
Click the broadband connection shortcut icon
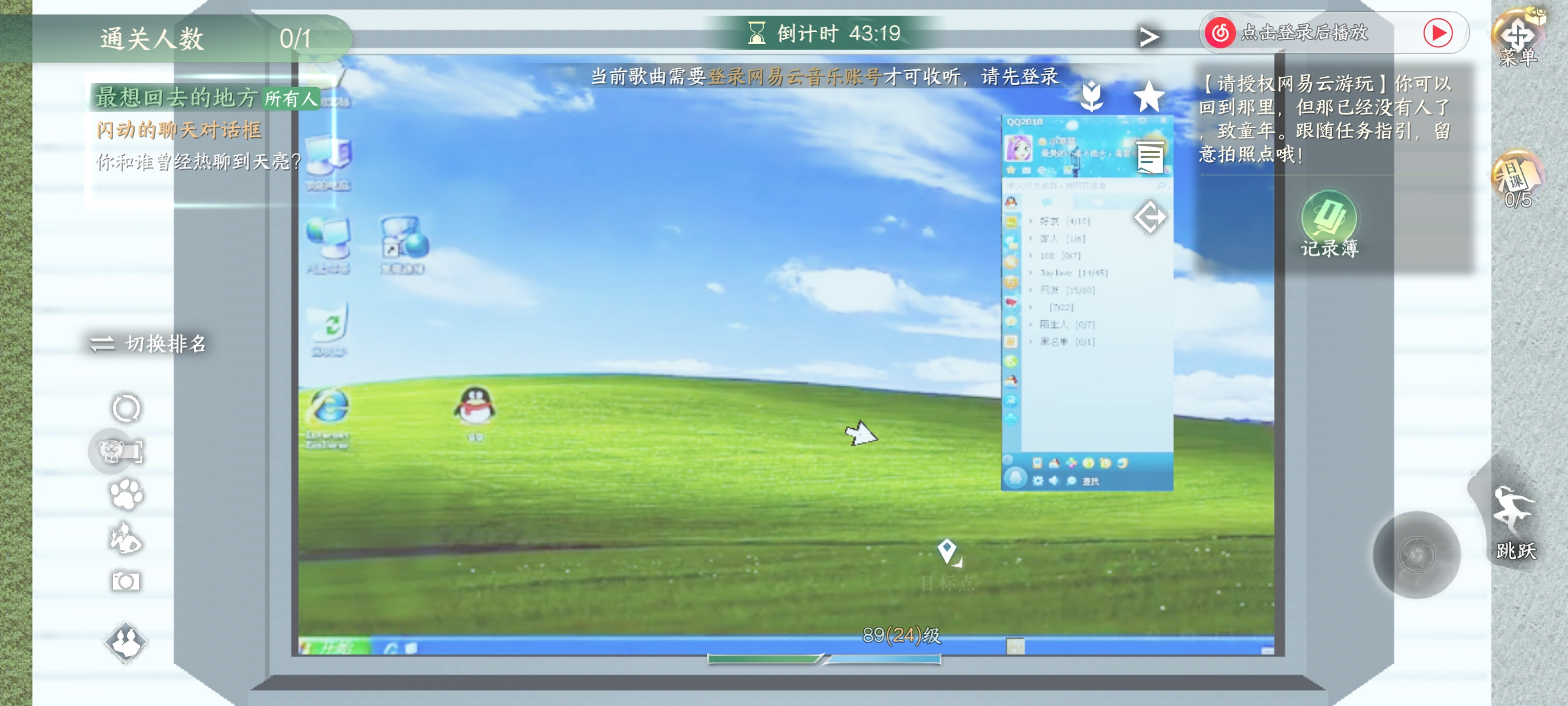coord(403,245)
